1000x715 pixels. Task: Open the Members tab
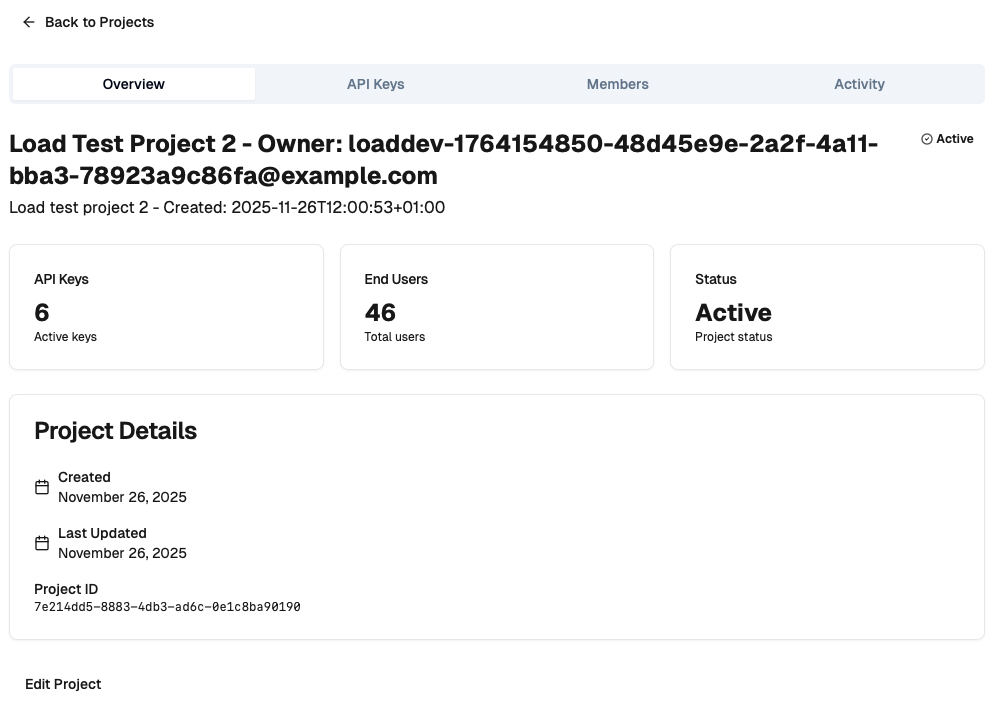[617, 84]
